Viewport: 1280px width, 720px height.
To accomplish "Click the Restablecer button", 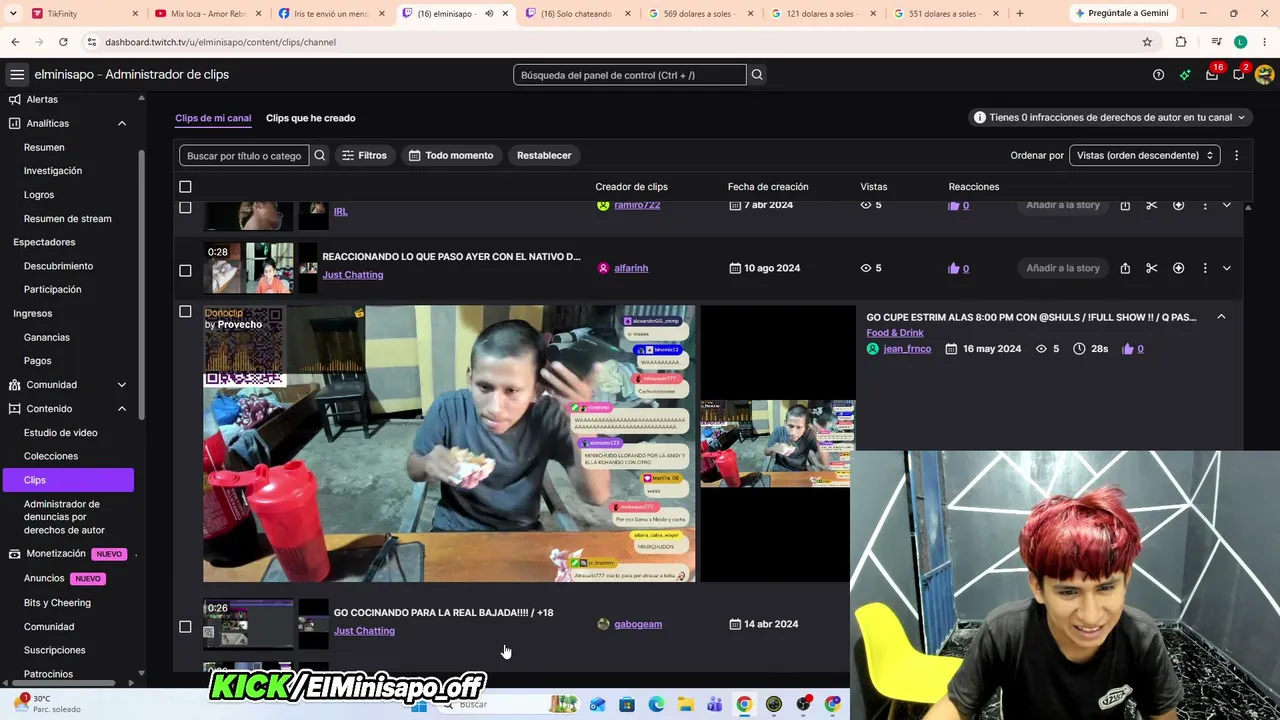I will click(x=544, y=155).
